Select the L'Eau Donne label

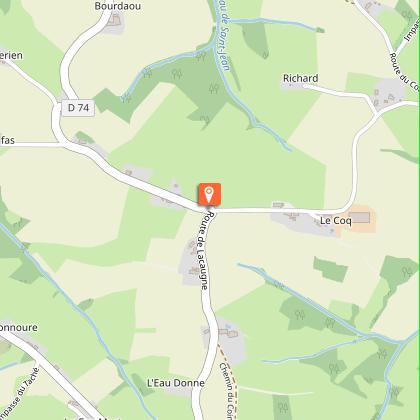pyautogui.click(x=176, y=383)
